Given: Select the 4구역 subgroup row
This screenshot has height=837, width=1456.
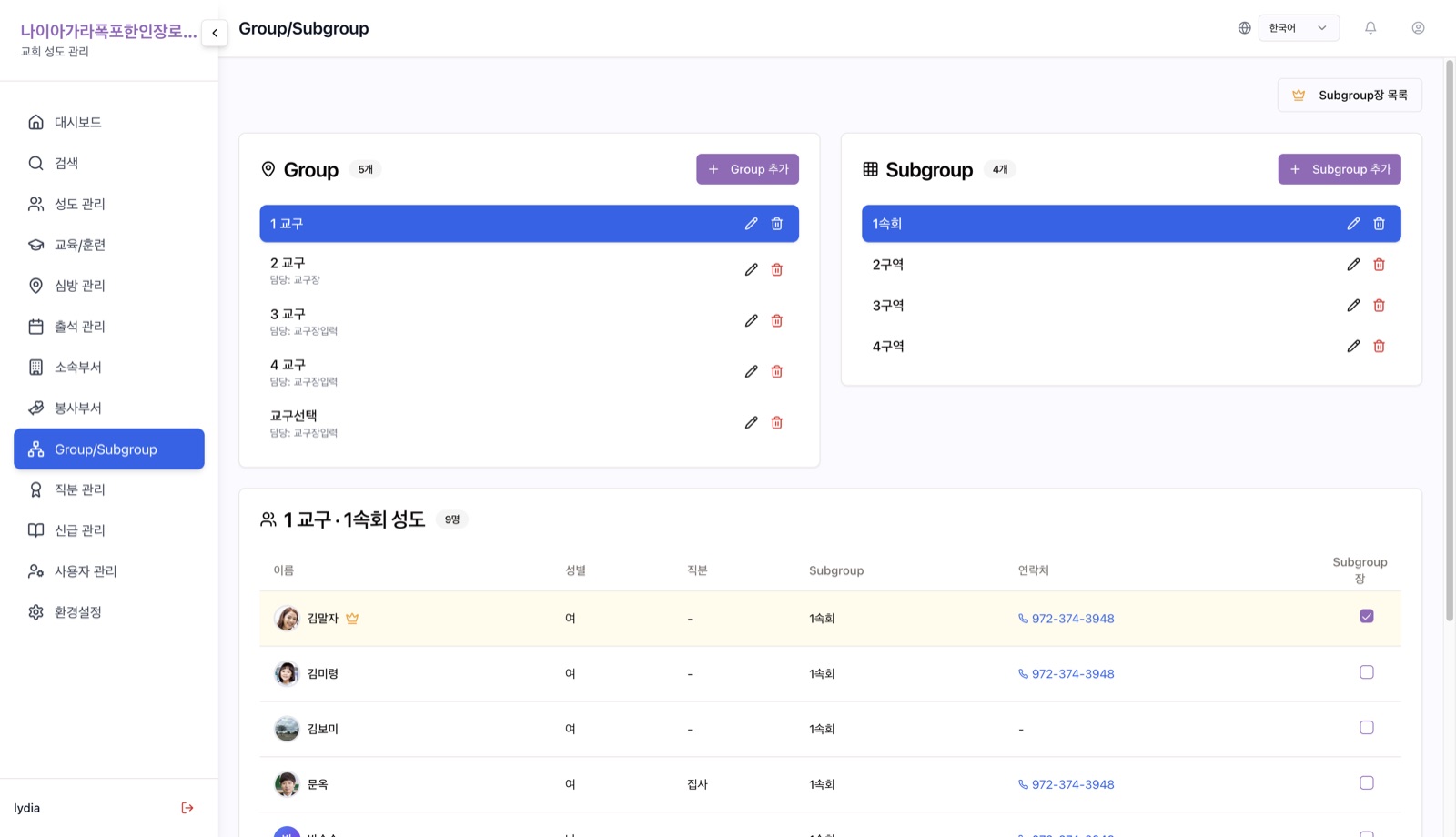Looking at the screenshot, I should click(1131, 347).
